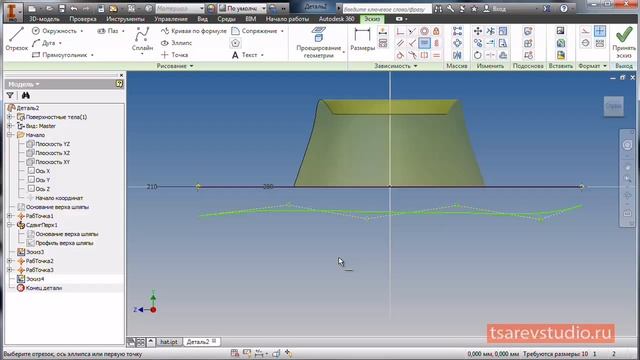Viewport: 640px width, 360px height.
Task: Start the Сплайн spline tool
Action: (142, 40)
